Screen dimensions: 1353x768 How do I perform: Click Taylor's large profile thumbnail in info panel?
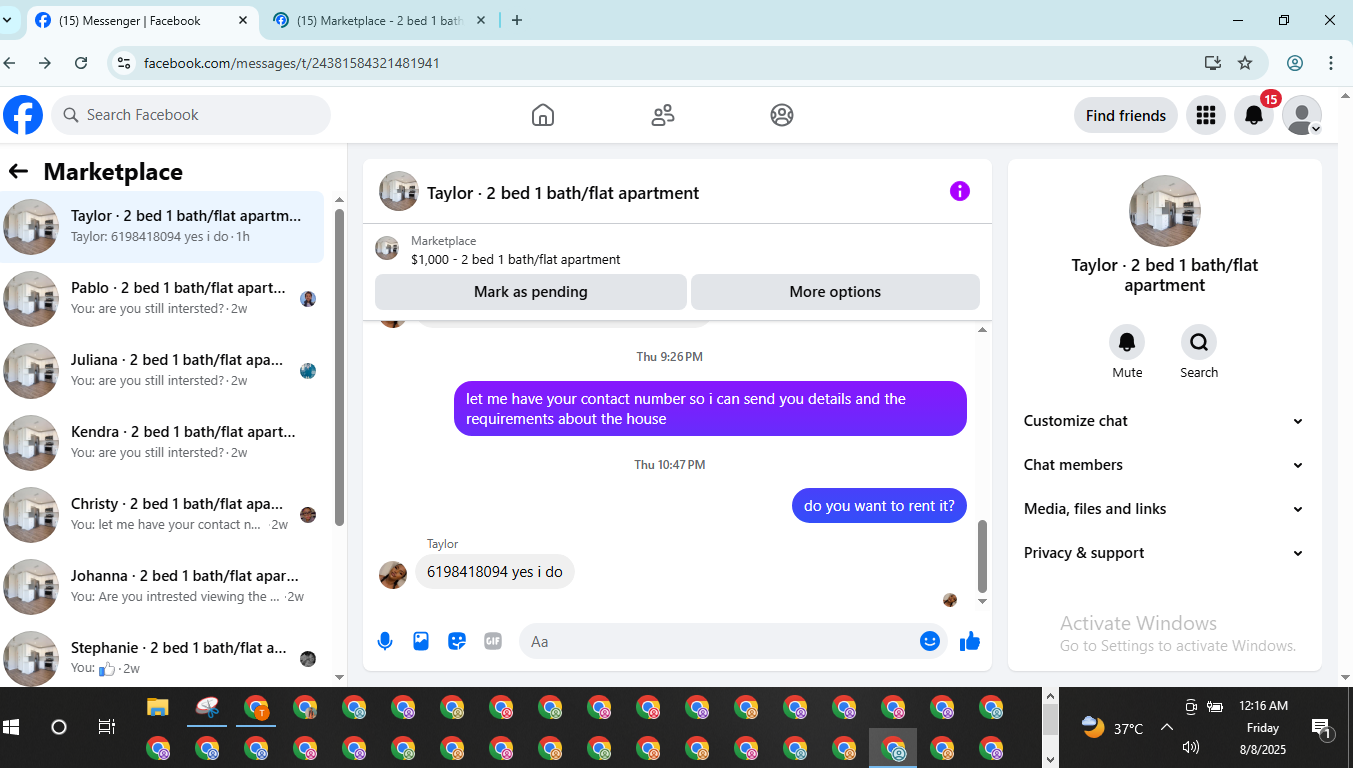click(1165, 211)
